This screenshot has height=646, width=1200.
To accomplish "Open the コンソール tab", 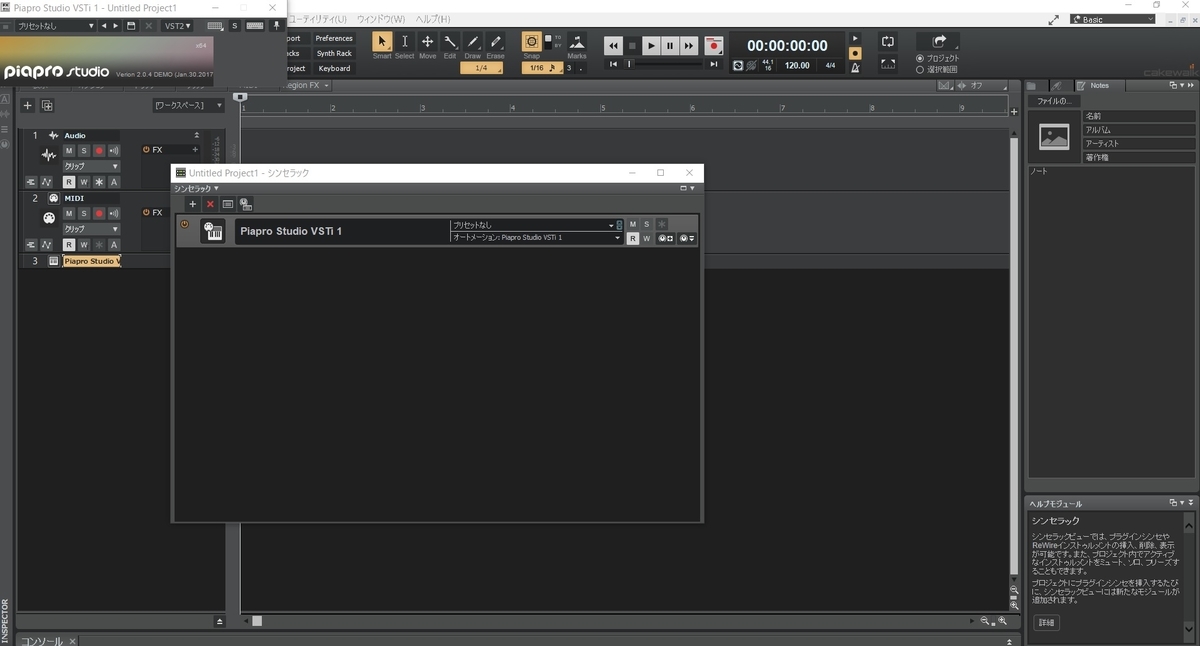I will click(42, 640).
